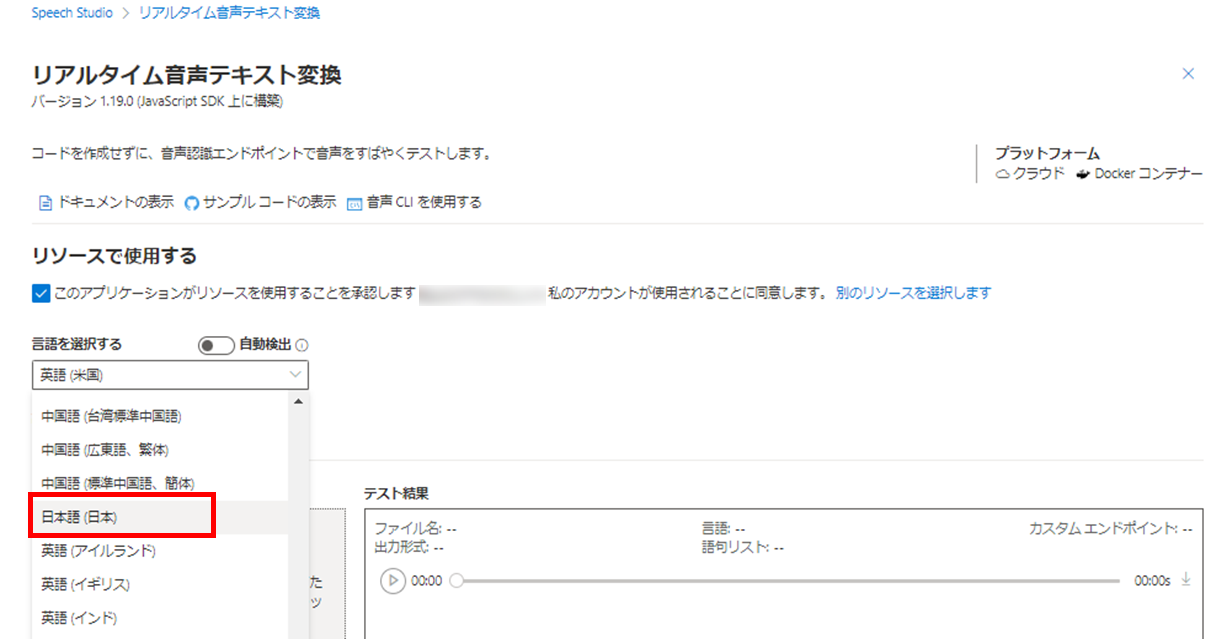
Task: Click the CLI icon beside 音声 CLI を使用する
Action: 354,203
